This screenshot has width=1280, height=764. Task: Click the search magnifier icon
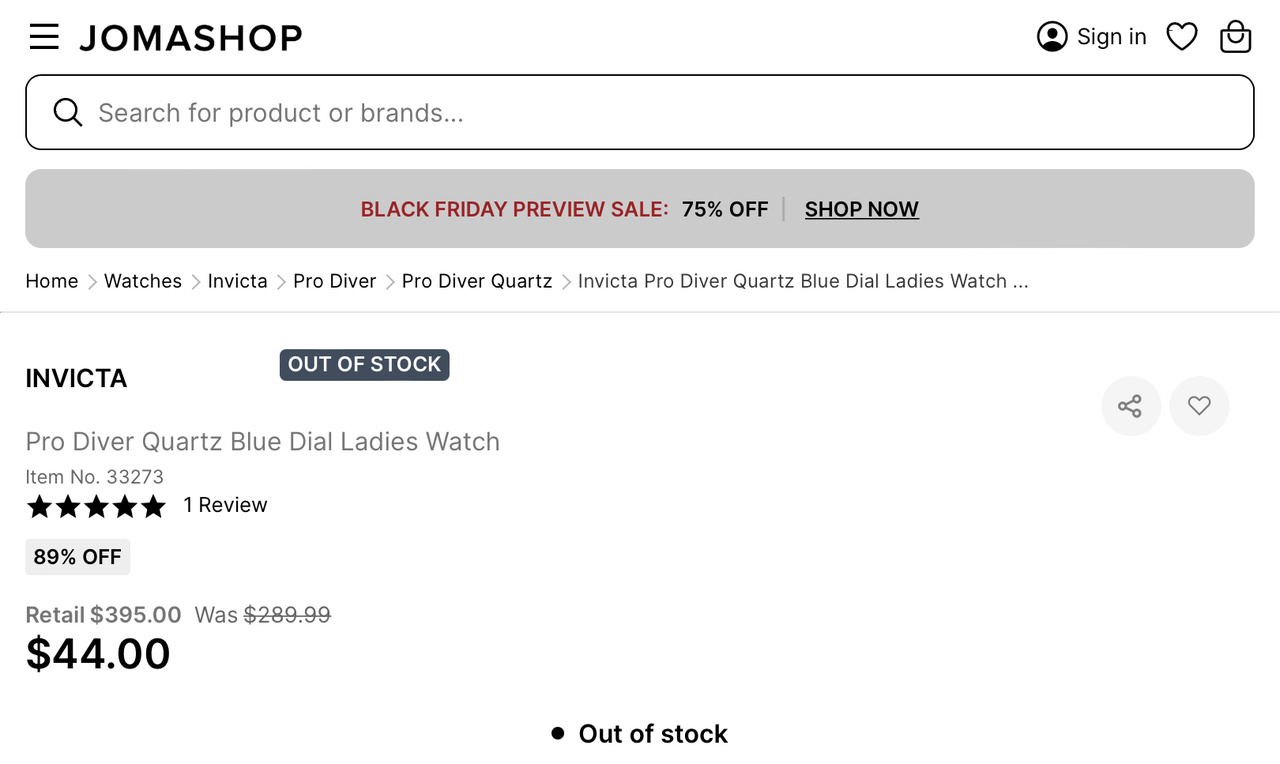tap(68, 112)
